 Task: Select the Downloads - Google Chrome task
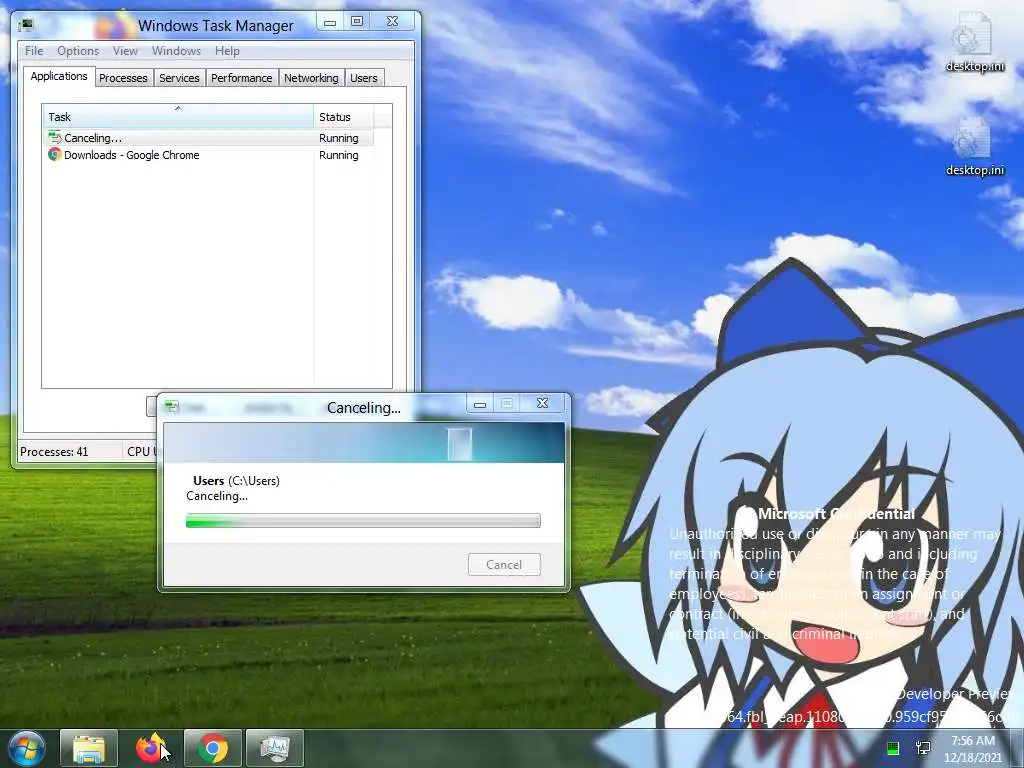click(x=210, y=155)
